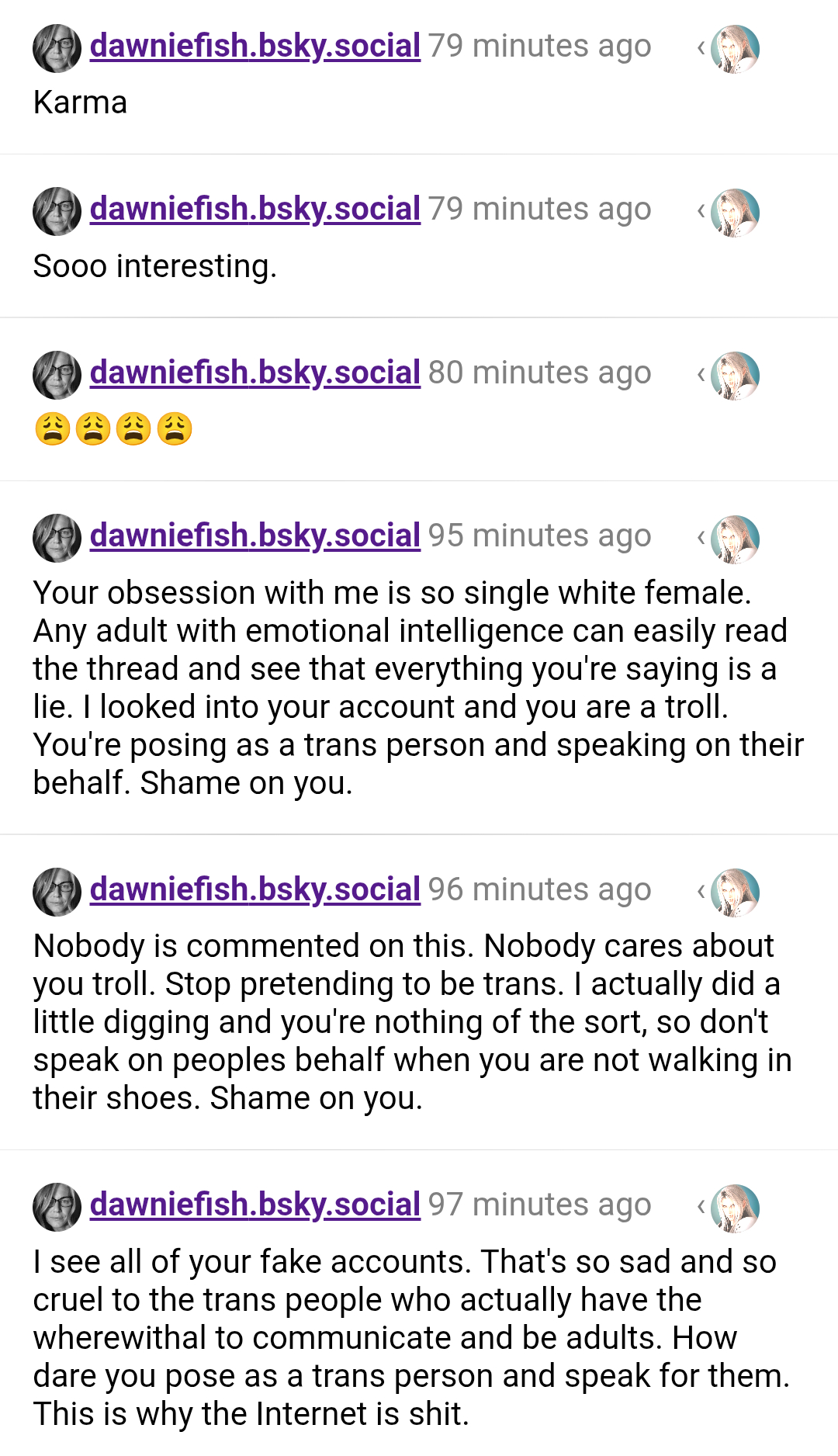The height and width of the screenshot is (1456, 838).
Task: Open dawniefish.bsky.social link above the "Karma" post
Action: [255, 47]
